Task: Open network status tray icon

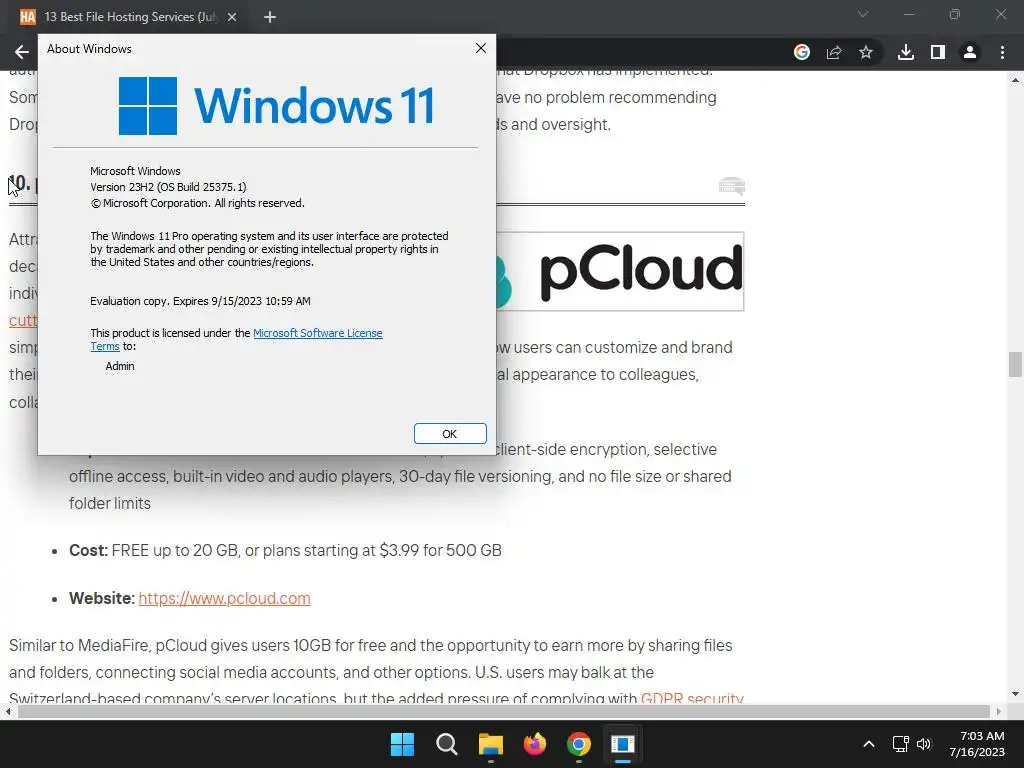Action: coord(901,744)
